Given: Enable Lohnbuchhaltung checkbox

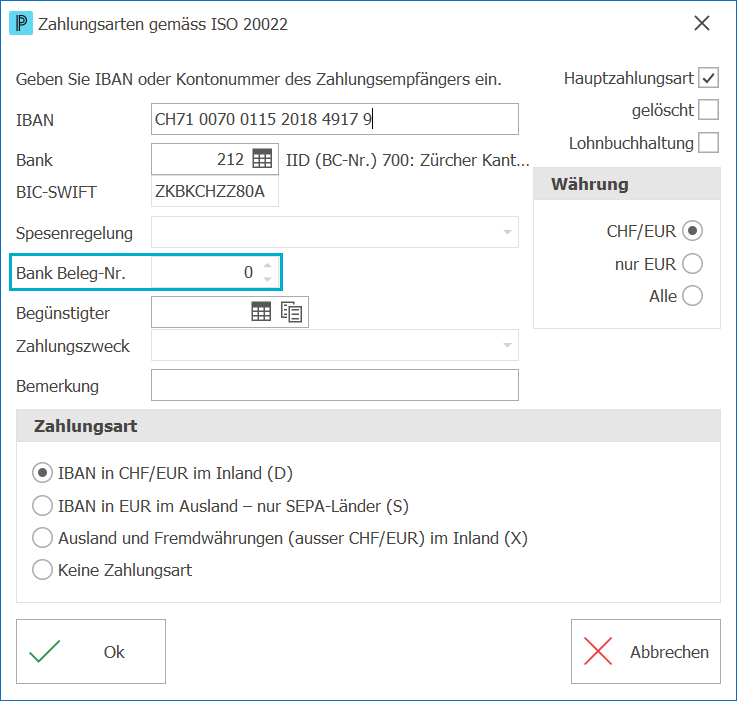Looking at the screenshot, I should [708, 143].
